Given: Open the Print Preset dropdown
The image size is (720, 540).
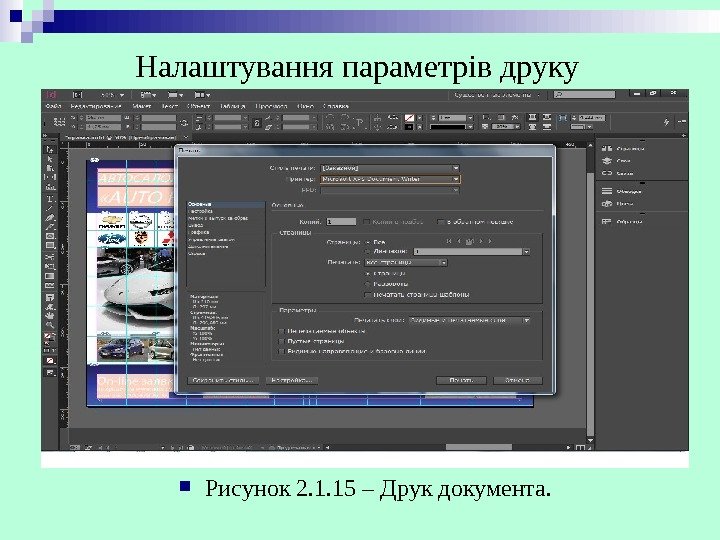Looking at the screenshot, I should 390,168.
